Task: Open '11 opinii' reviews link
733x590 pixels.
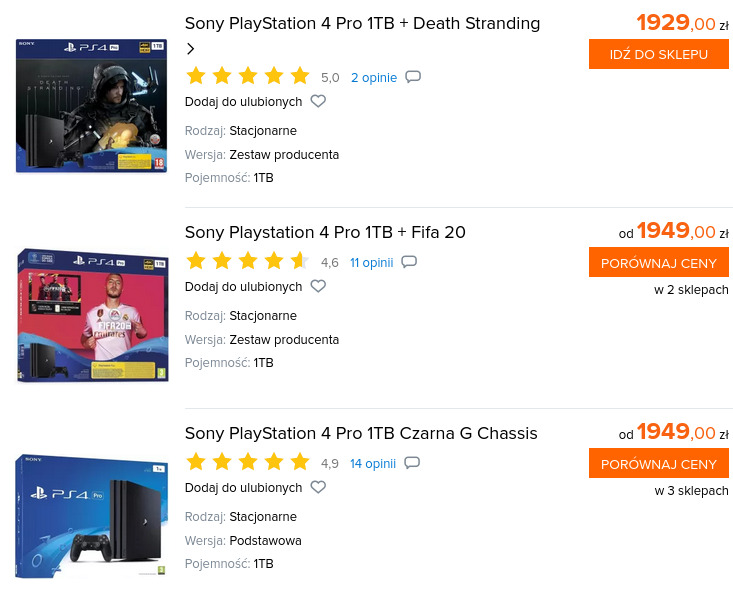Action: click(x=371, y=263)
